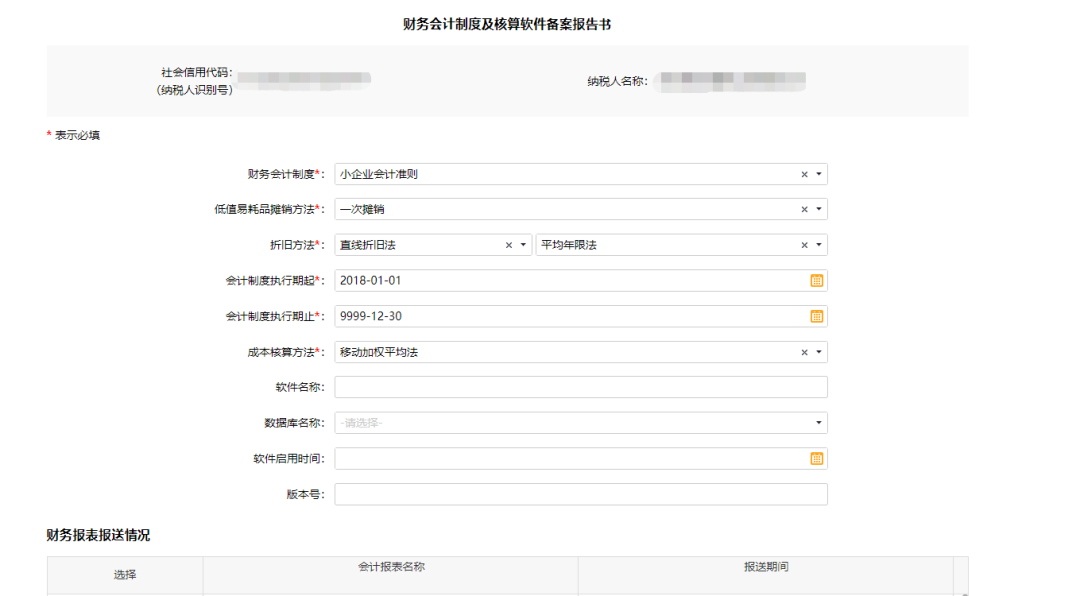Click the 软件启用时间 input field
This screenshot has width=1080, height=596.
[581, 459]
